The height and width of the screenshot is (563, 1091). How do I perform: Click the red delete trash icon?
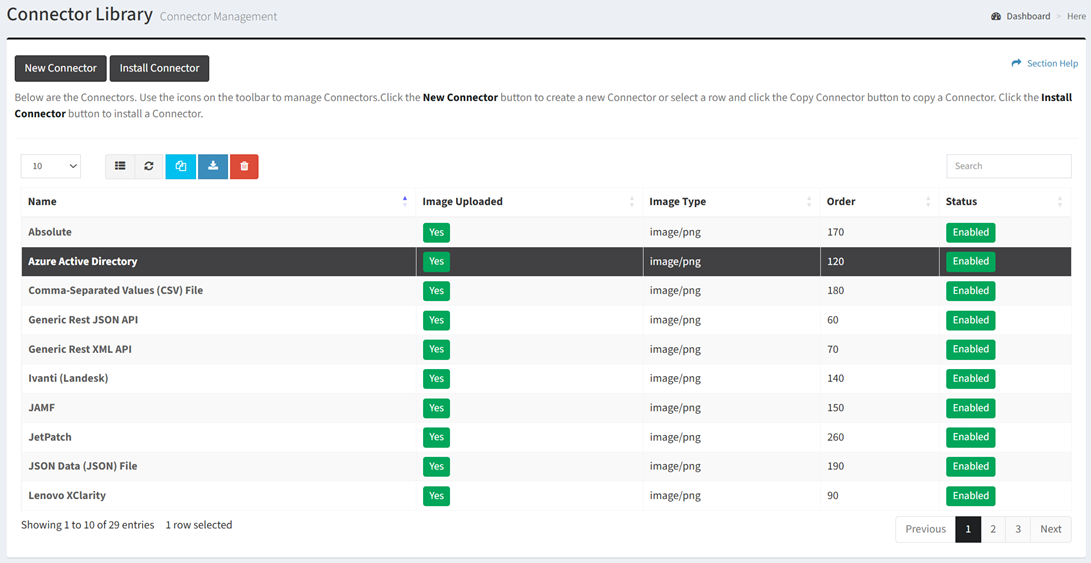[x=244, y=166]
